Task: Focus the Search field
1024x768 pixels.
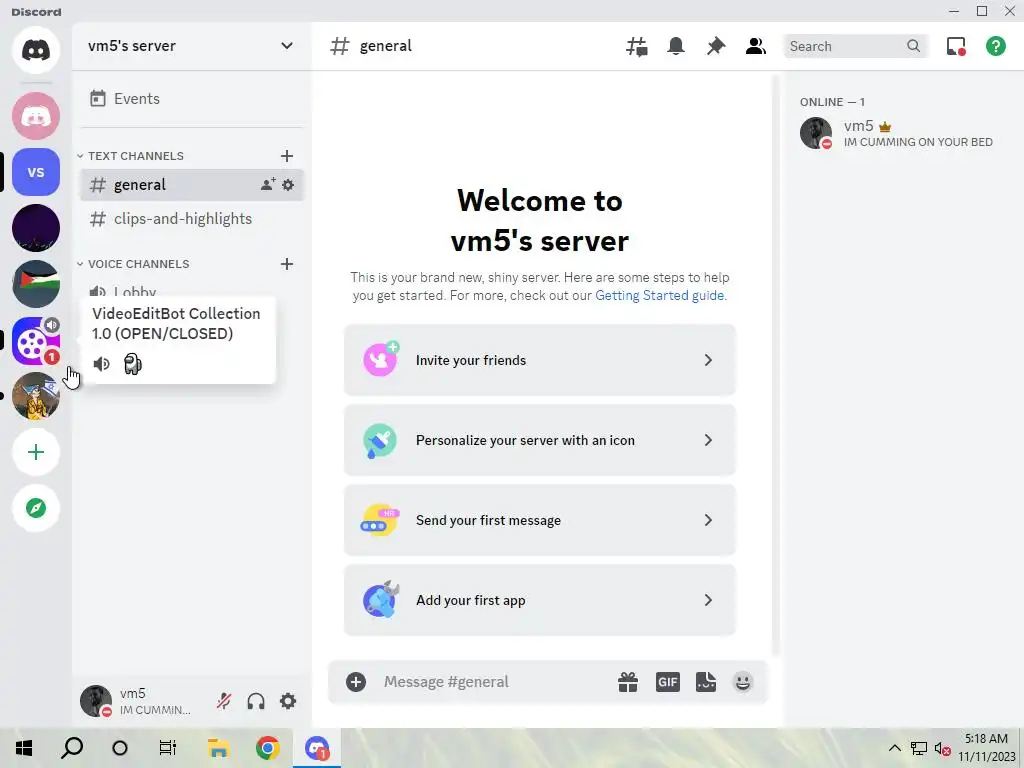Action: 855,46
